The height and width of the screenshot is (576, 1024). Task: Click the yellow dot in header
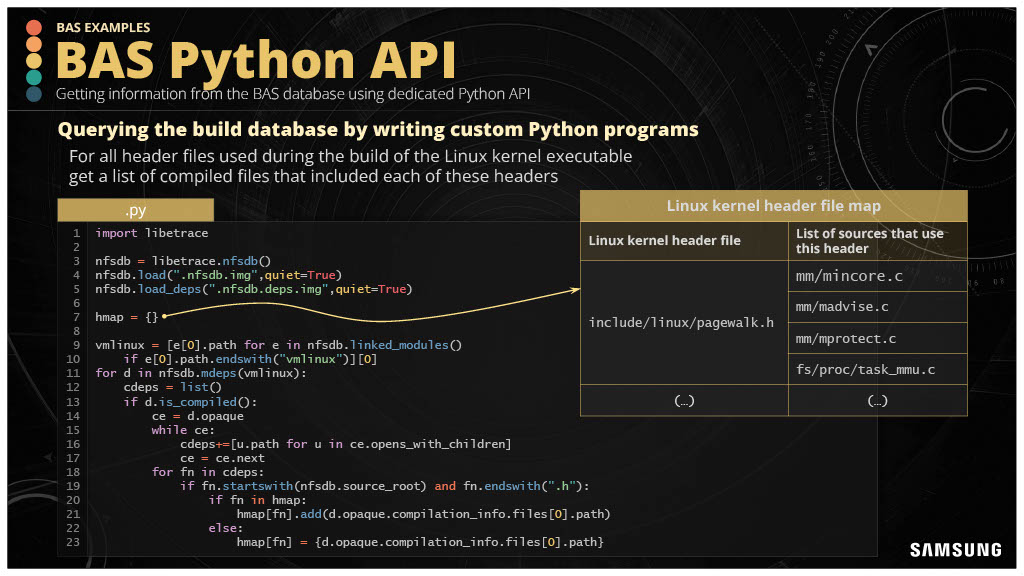click(34, 61)
